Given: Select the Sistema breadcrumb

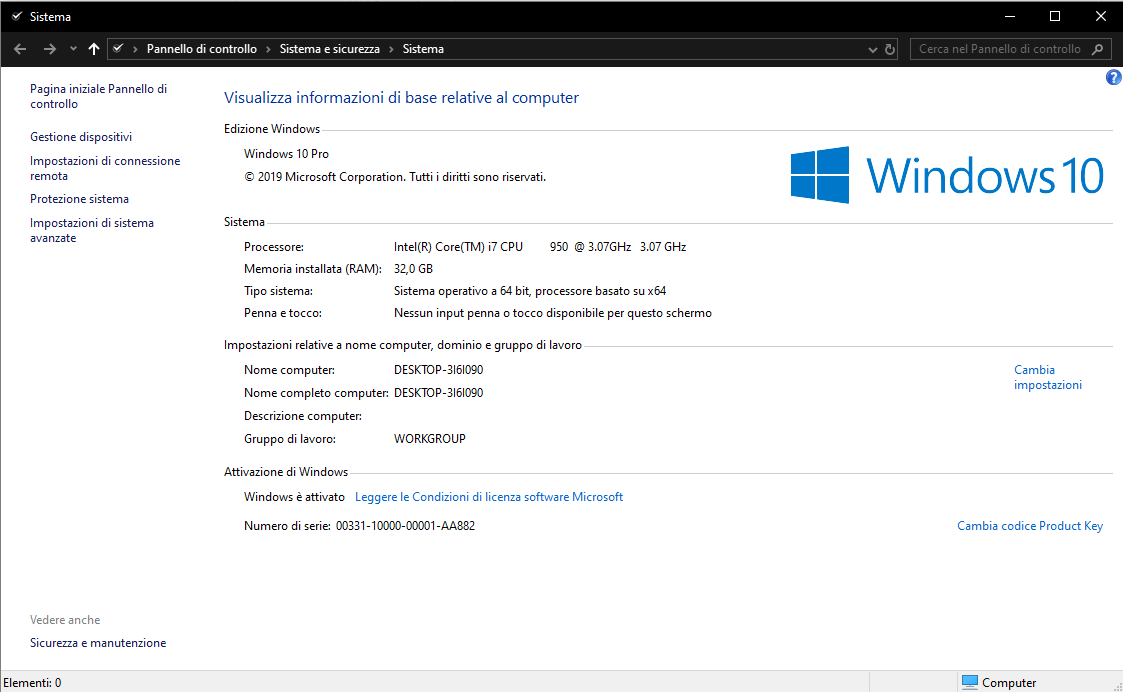Looking at the screenshot, I should point(423,49).
